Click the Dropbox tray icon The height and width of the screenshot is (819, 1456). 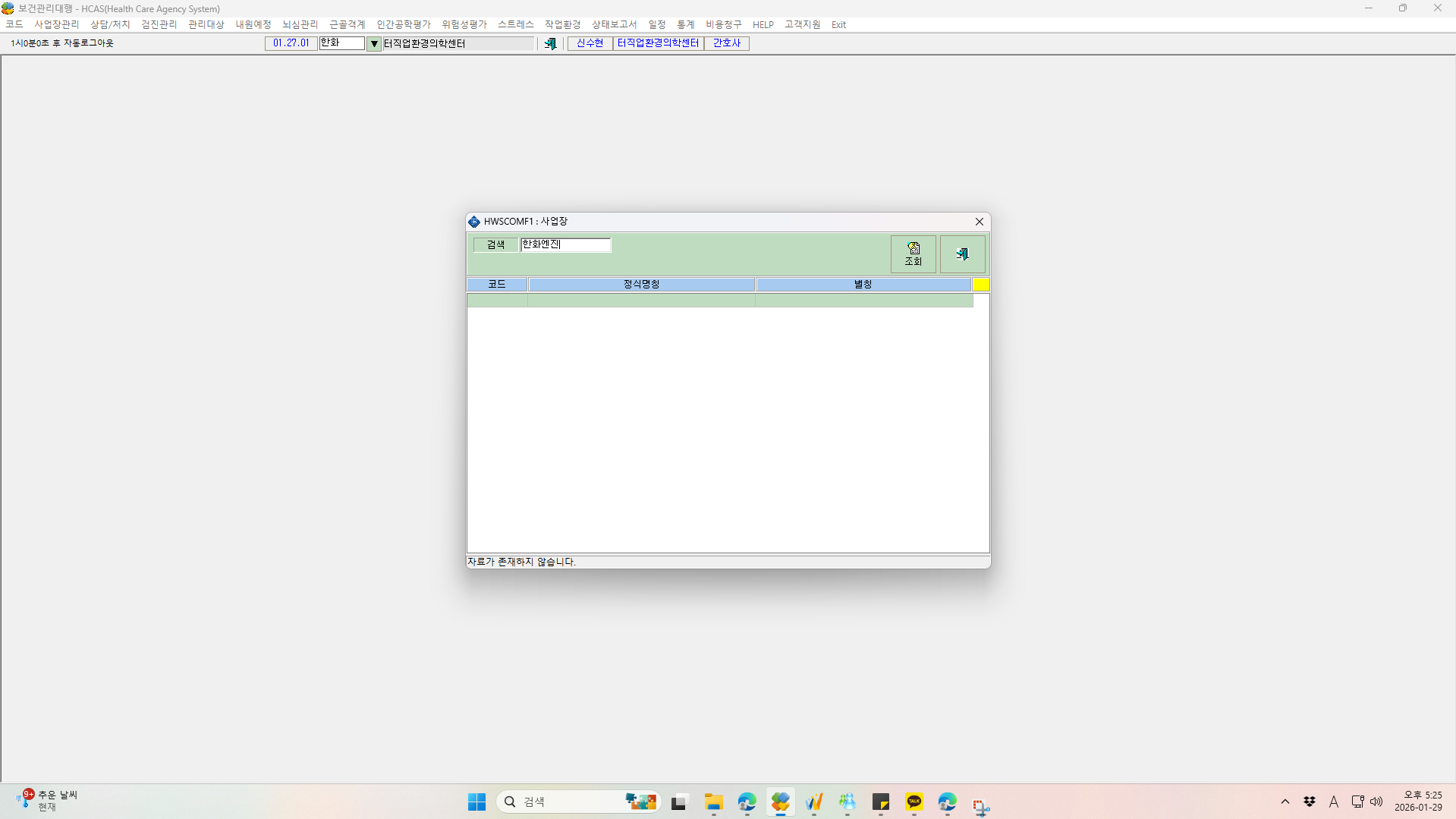(x=1309, y=802)
